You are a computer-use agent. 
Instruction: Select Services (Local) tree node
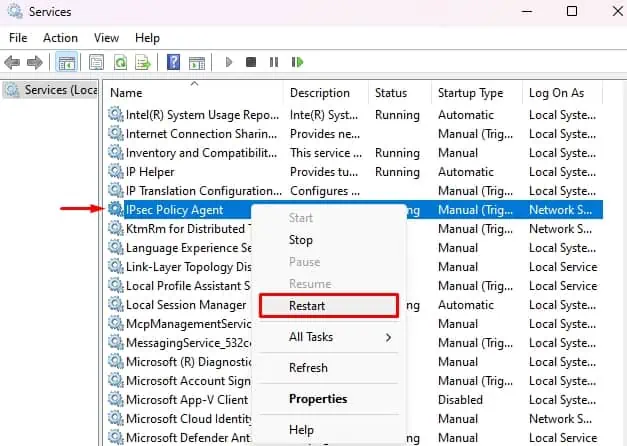[51, 90]
